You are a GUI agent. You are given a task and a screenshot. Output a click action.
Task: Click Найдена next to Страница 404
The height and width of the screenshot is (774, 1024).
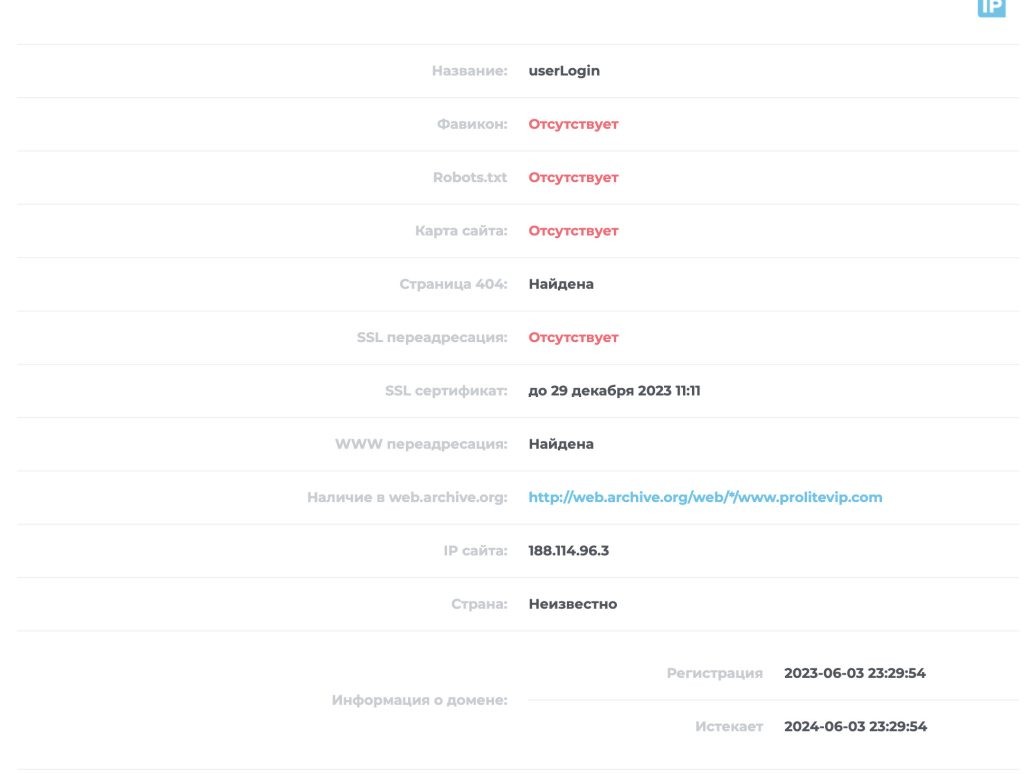point(561,284)
